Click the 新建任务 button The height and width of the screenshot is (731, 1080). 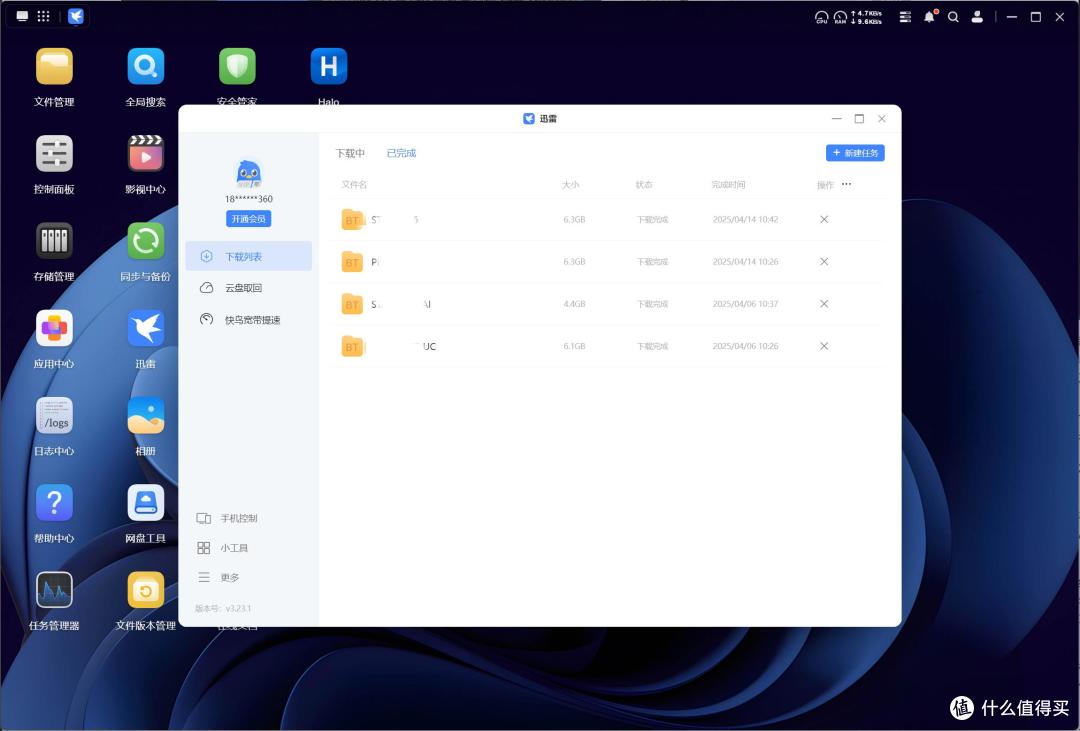point(855,153)
